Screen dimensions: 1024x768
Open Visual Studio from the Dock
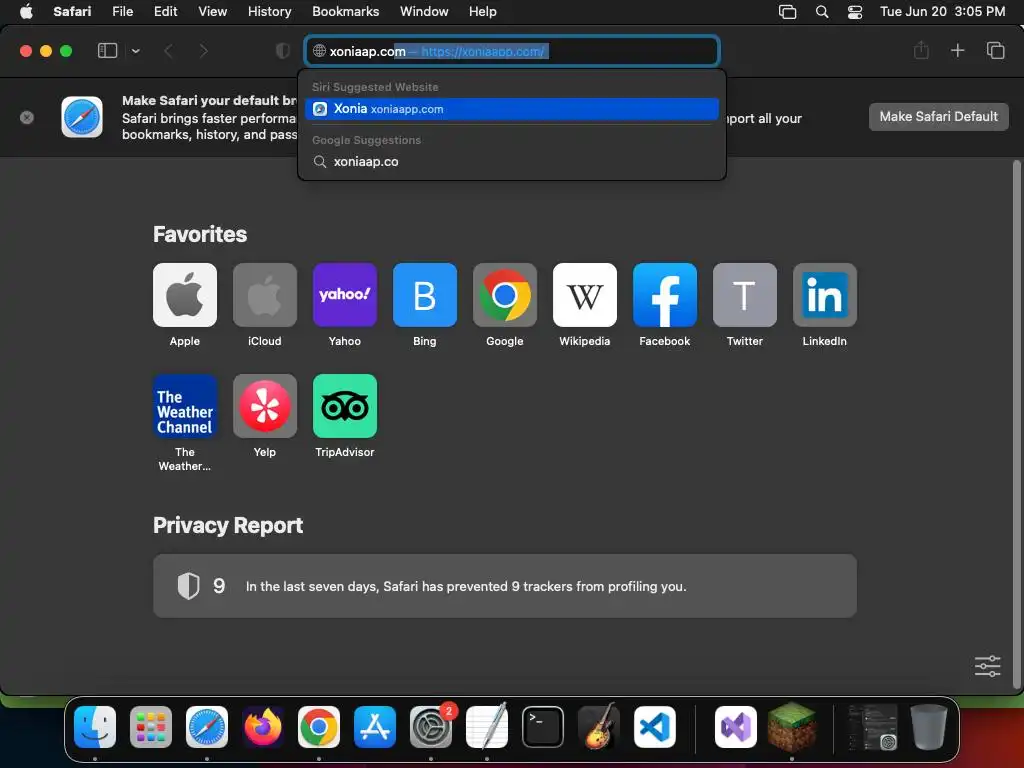pos(735,727)
